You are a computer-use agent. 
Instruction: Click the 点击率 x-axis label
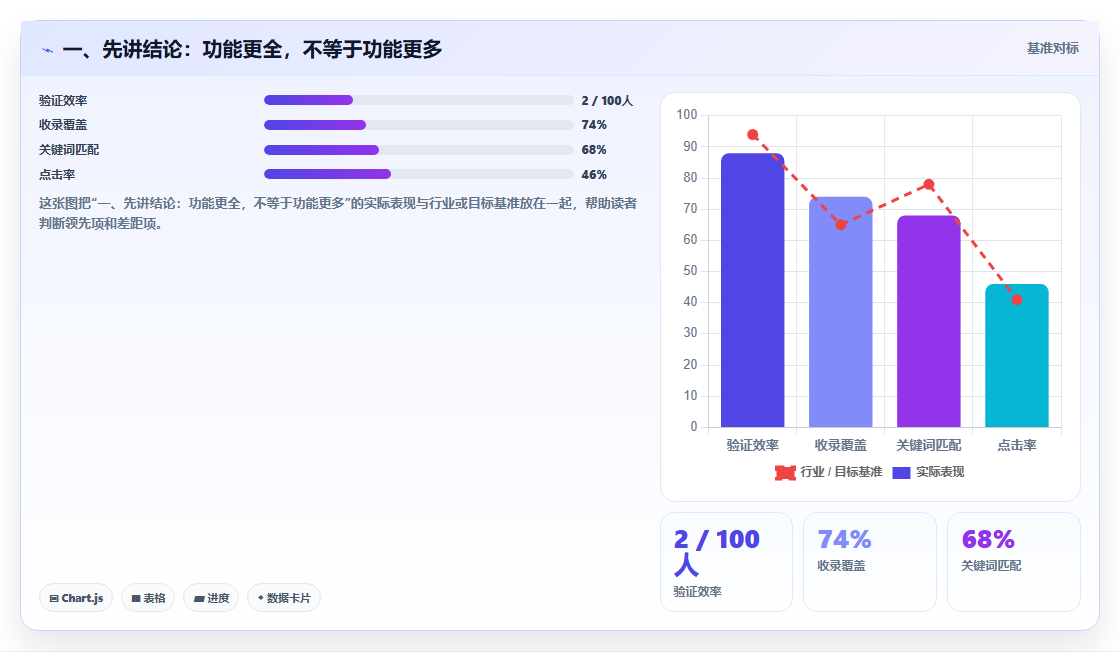[x=1016, y=446]
